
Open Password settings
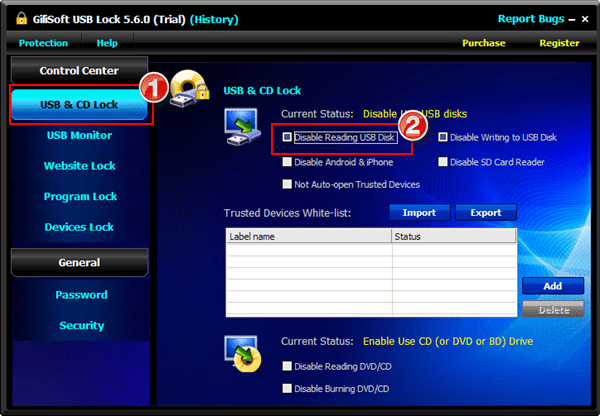point(81,295)
